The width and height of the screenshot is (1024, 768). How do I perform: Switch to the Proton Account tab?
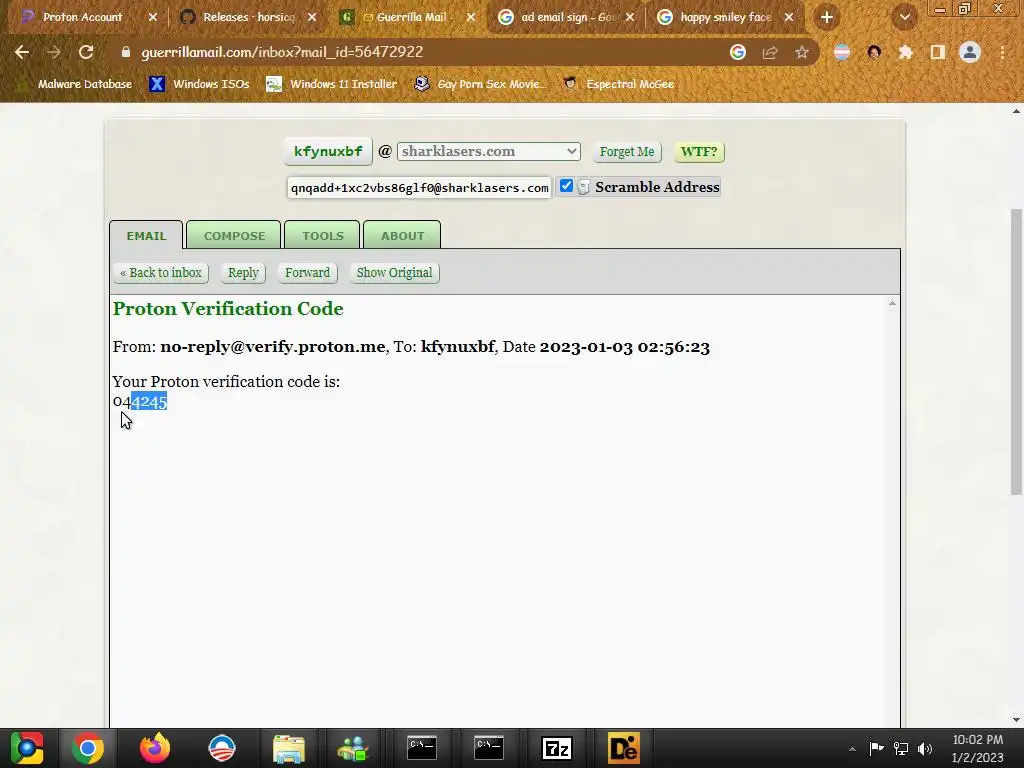tap(82, 18)
